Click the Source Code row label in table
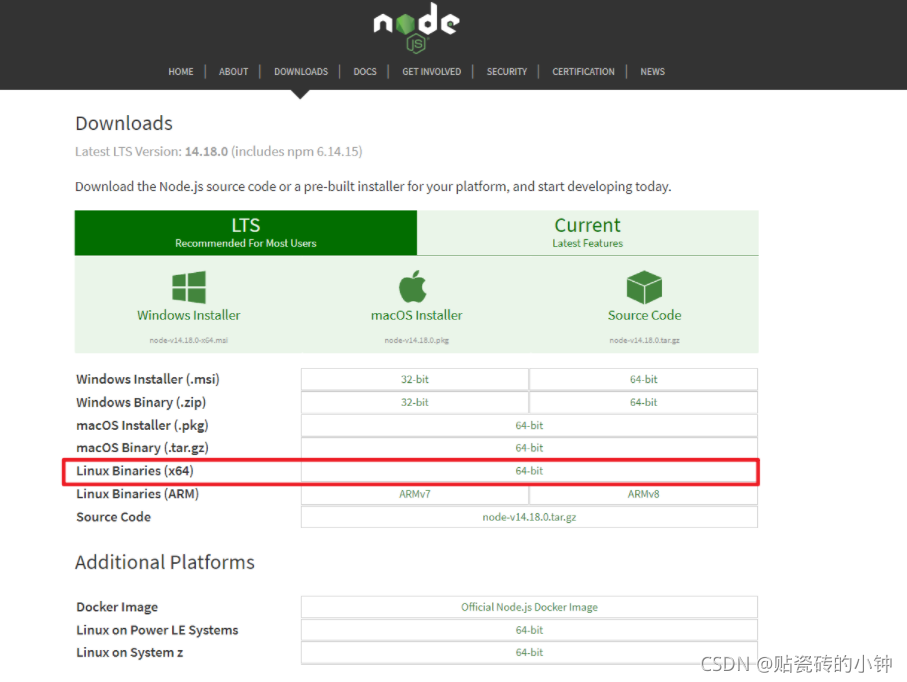Viewport: 907px width, 682px height. pos(113,517)
